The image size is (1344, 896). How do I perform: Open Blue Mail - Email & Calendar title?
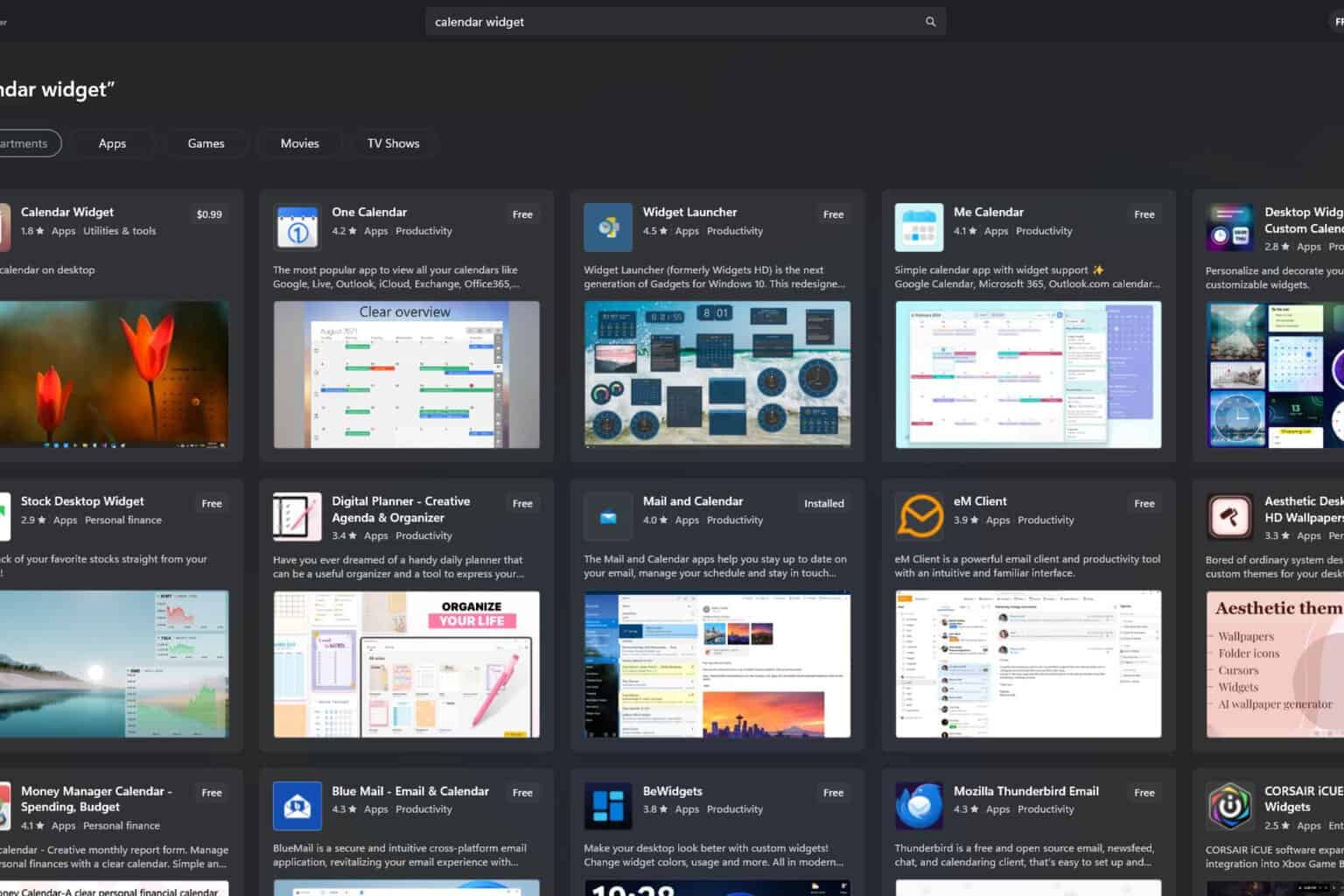pyautogui.click(x=410, y=791)
